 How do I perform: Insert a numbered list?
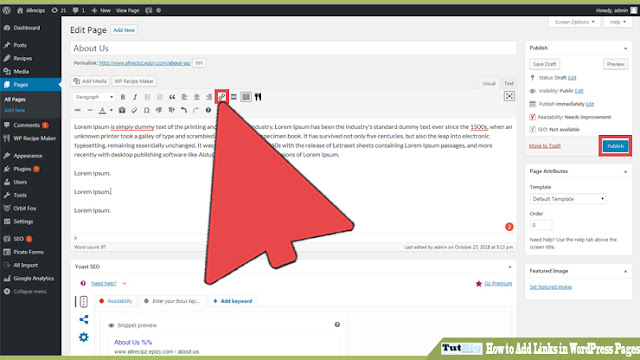pyautogui.click(x=160, y=97)
